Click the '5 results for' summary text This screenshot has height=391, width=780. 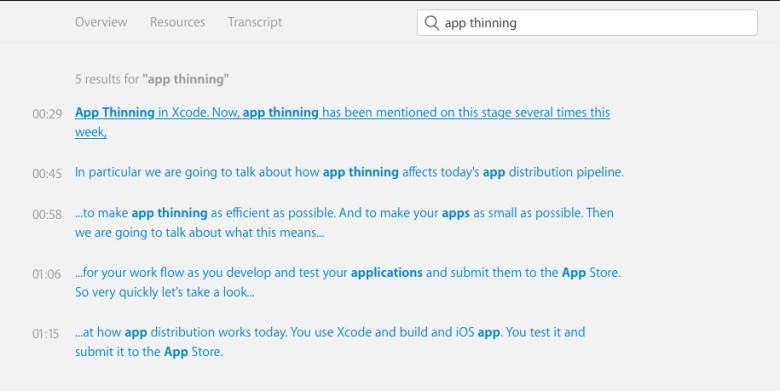(152, 79)
